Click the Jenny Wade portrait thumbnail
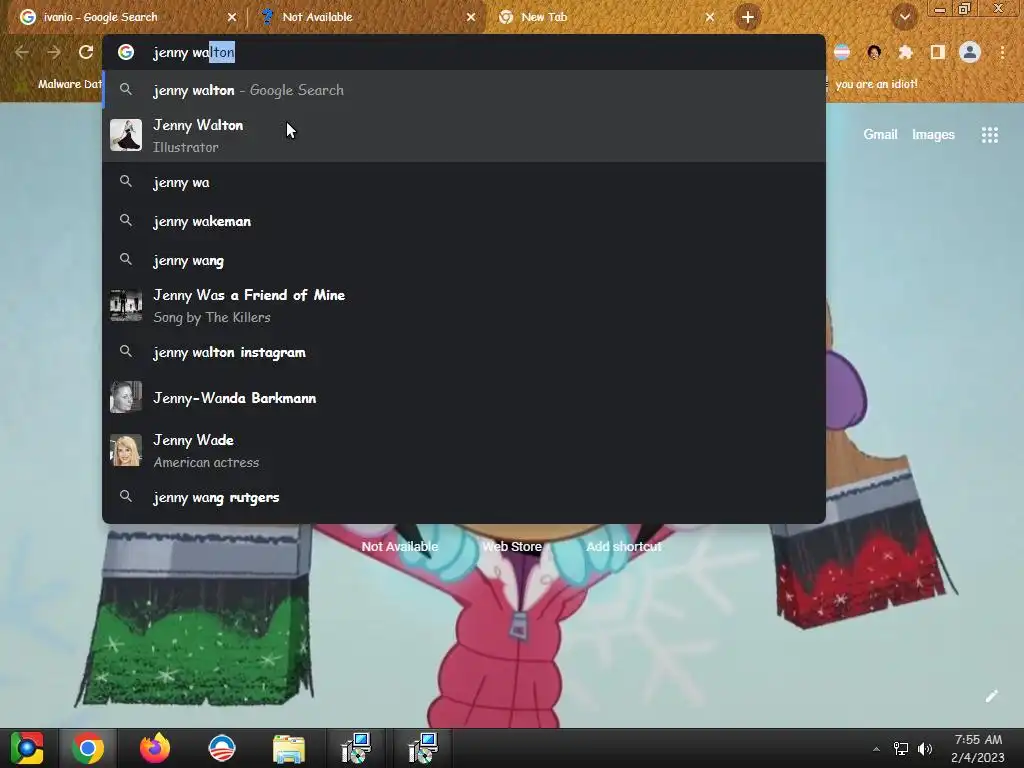Screen dimensions: 1024x768 coord(126,451)
